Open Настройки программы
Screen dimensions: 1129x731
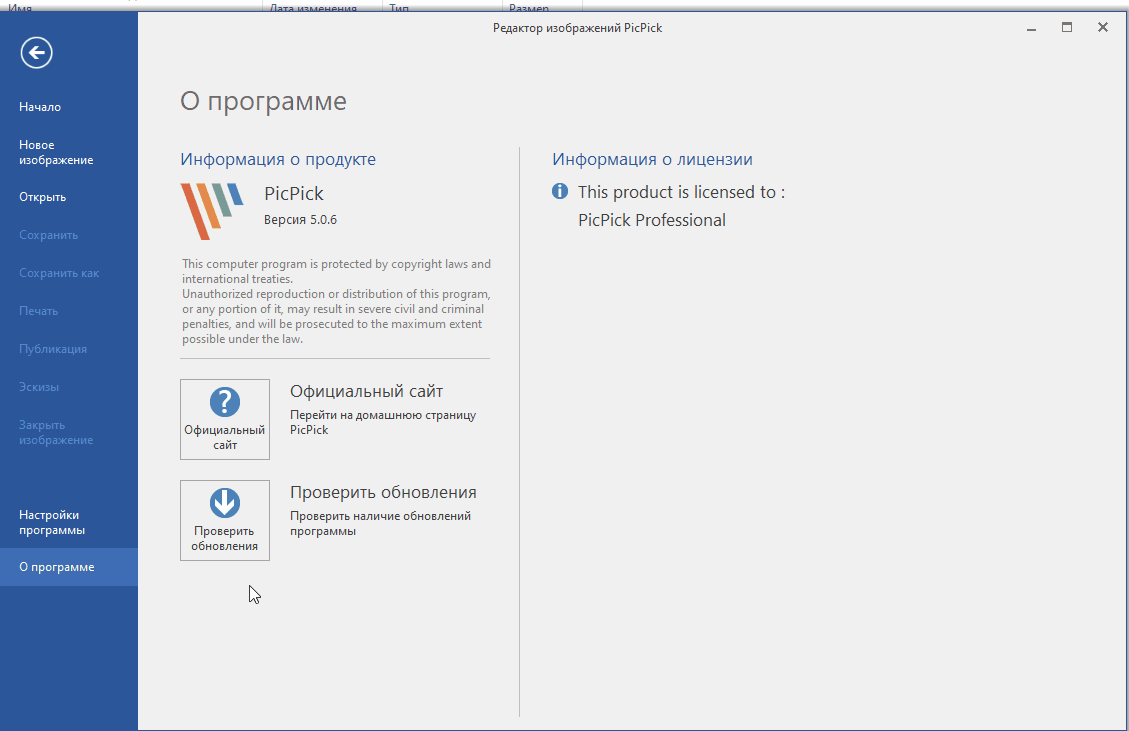pos(52,522)
